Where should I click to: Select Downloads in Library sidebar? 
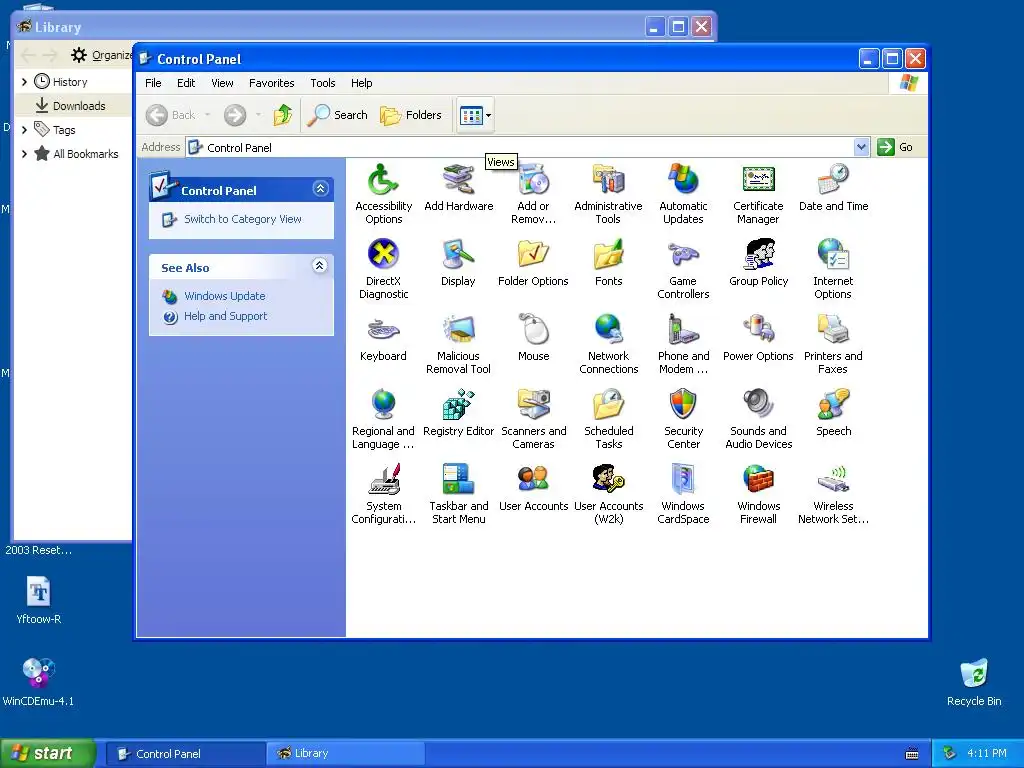[x=72, y=106]
